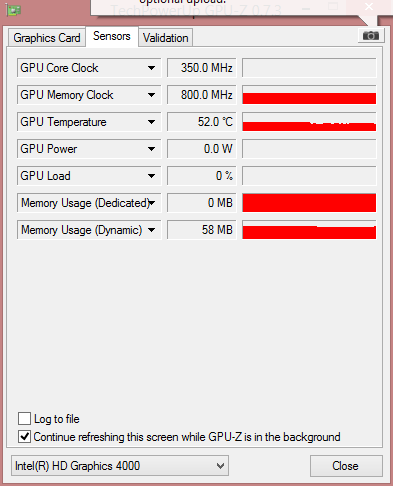Click the GPU Memory Clock history graph
Viewport: 393px width, 486px height.
pyautogui.click(x=309, y=95)
